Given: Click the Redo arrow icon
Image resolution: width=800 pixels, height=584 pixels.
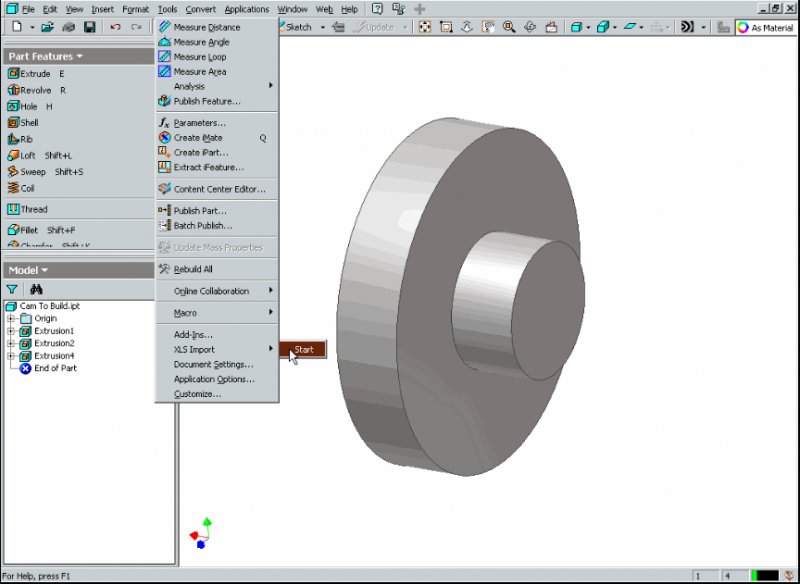Looking at the screenshot, I should tap(136, 27).
